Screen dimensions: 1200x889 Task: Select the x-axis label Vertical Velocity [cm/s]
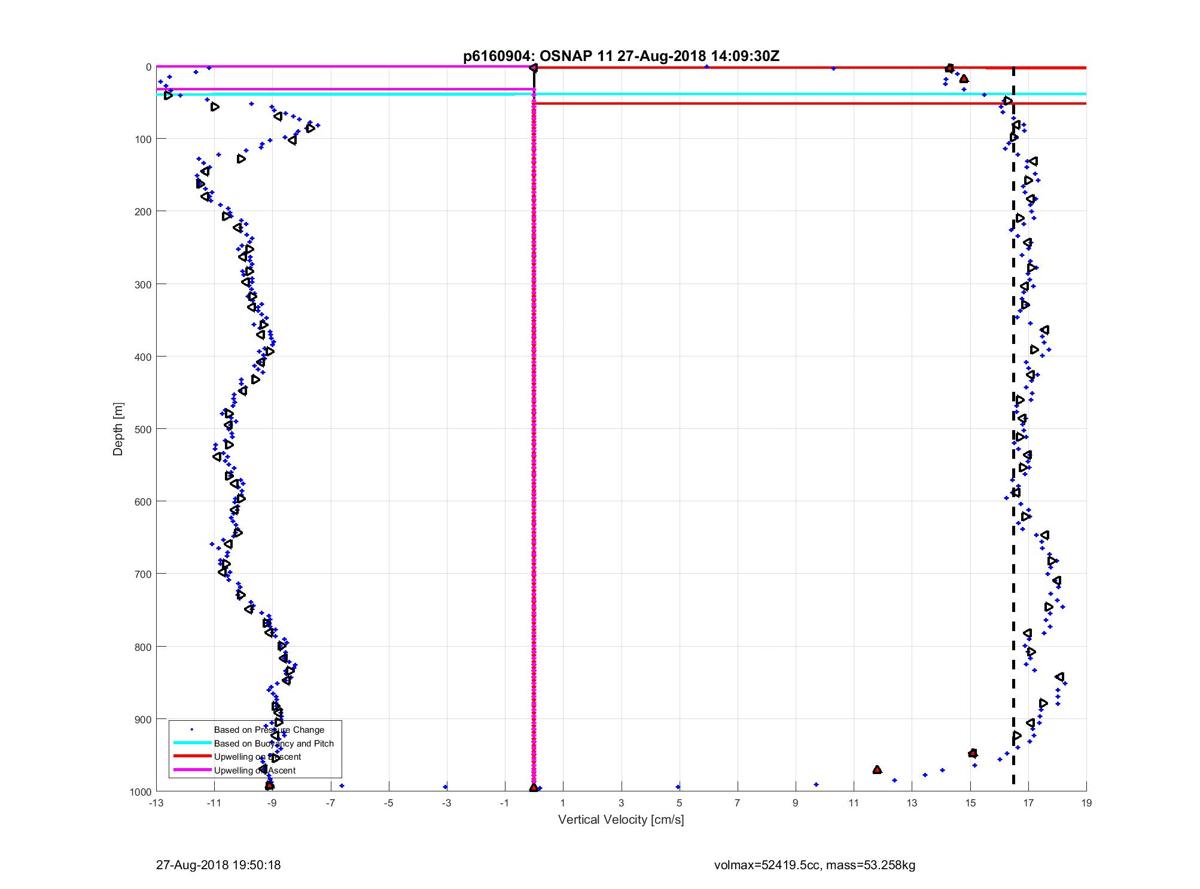(x=620, y=820)
